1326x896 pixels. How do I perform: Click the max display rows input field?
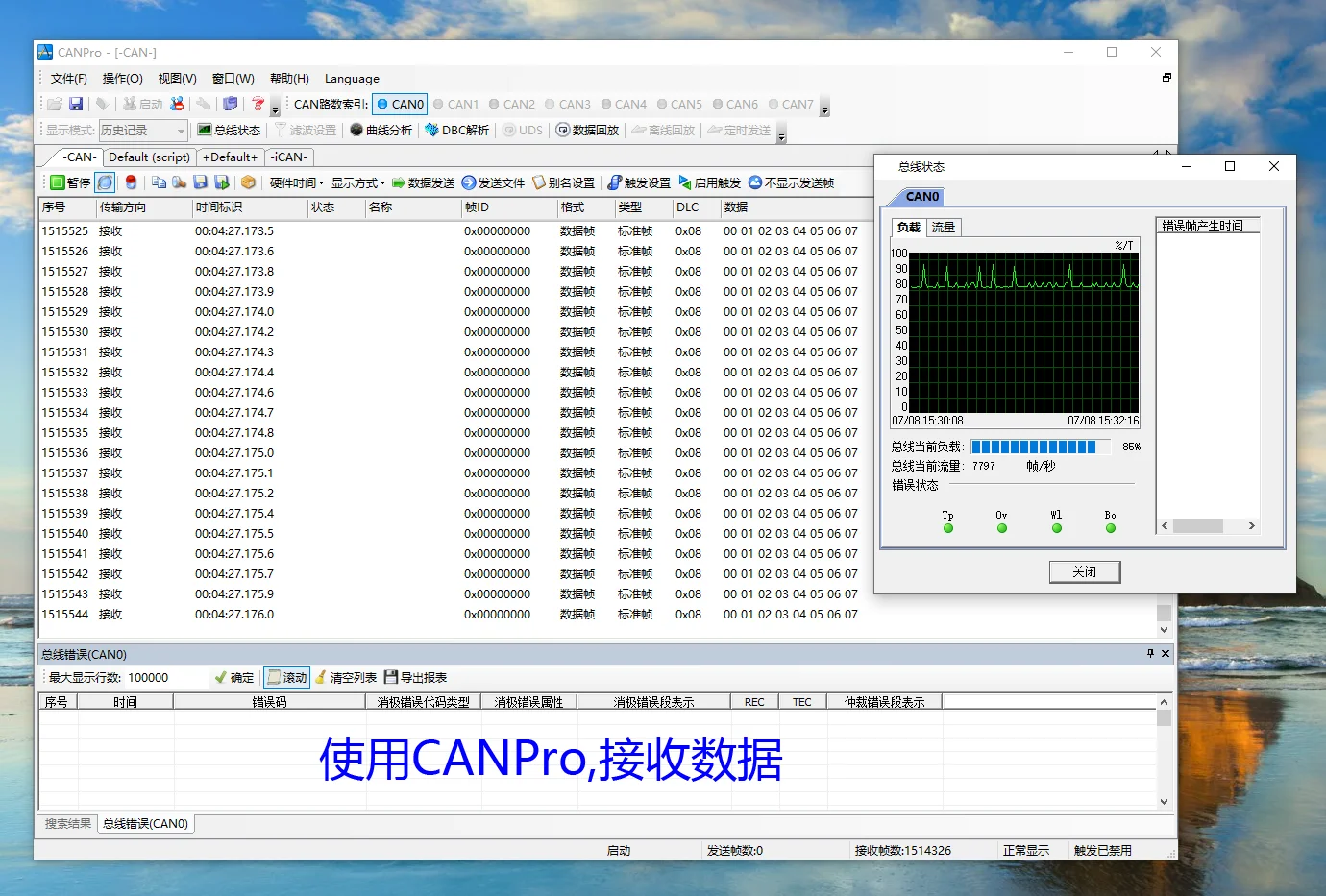pyautogui.click(x=167, y=677)
